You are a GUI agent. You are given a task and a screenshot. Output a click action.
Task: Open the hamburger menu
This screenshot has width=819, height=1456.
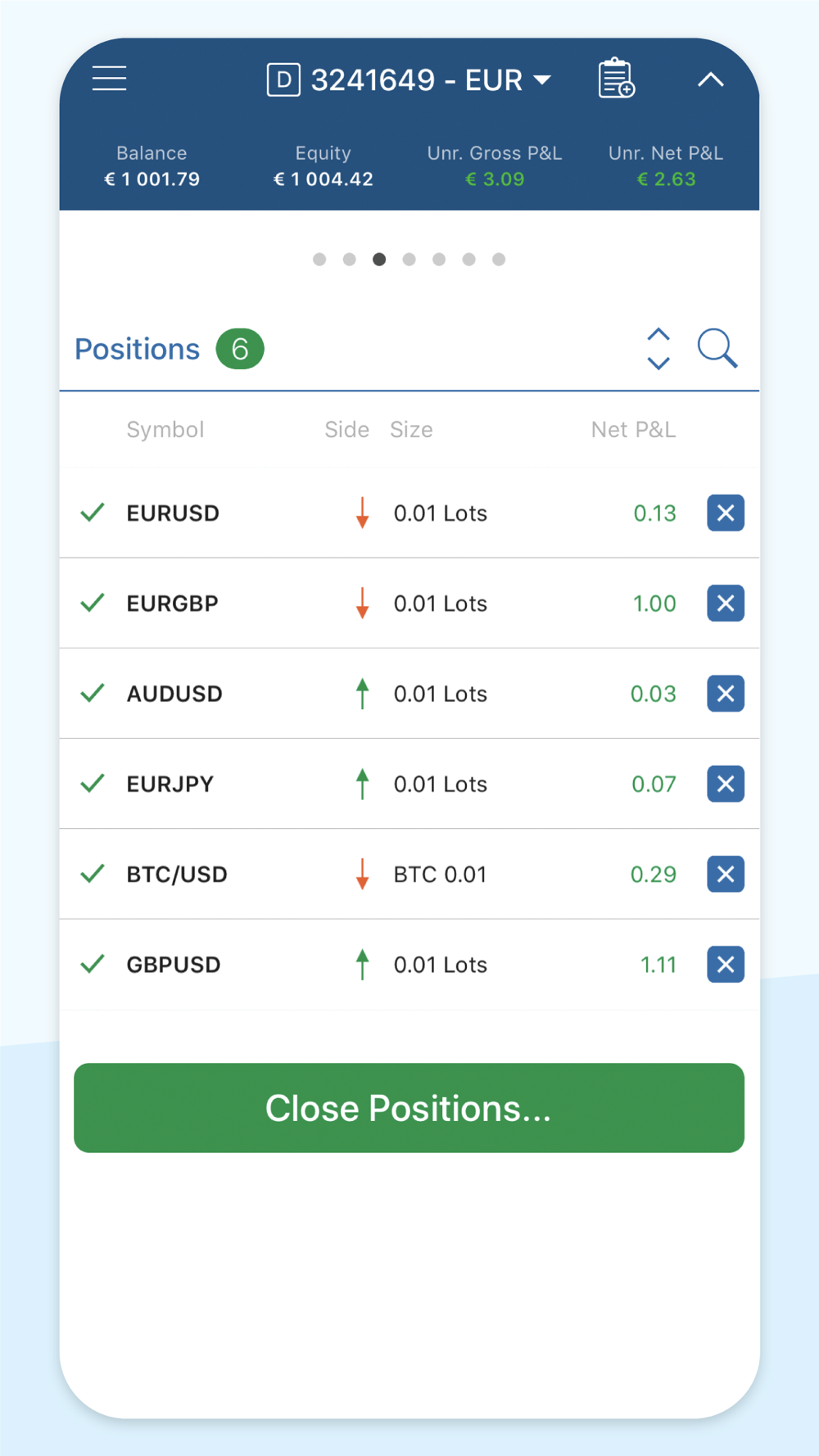[109, 79]
